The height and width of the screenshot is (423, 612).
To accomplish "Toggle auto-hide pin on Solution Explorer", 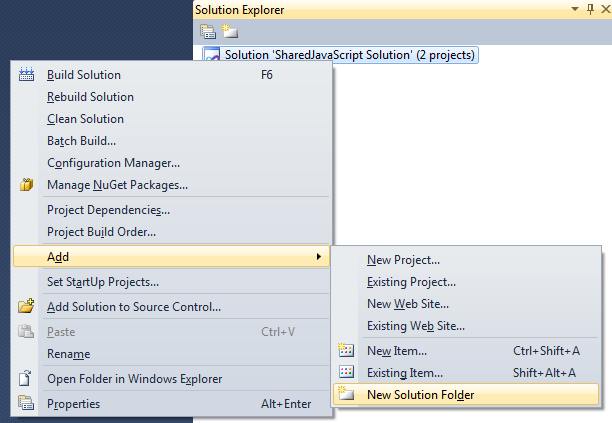I will point(590,9).
